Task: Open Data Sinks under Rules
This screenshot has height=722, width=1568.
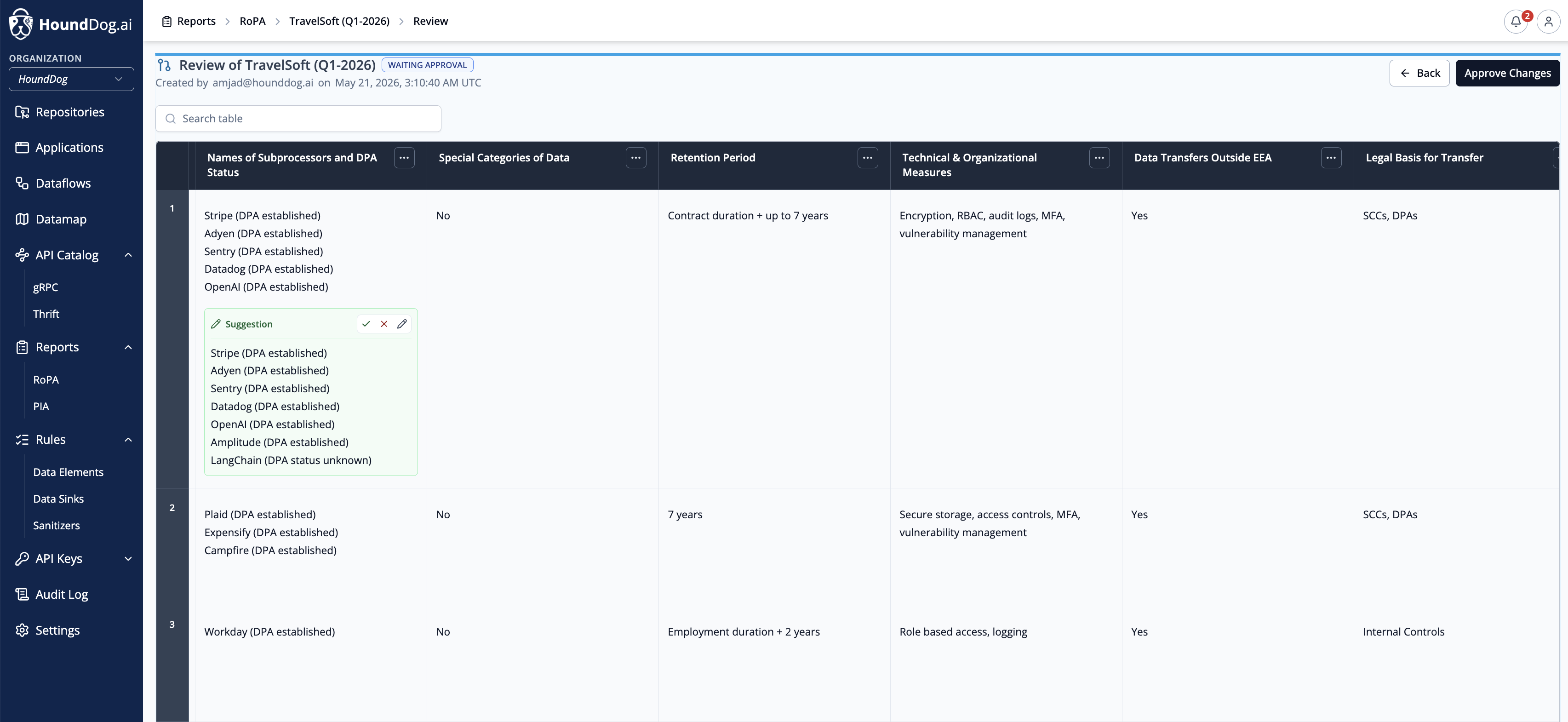Action: point(58,499)
